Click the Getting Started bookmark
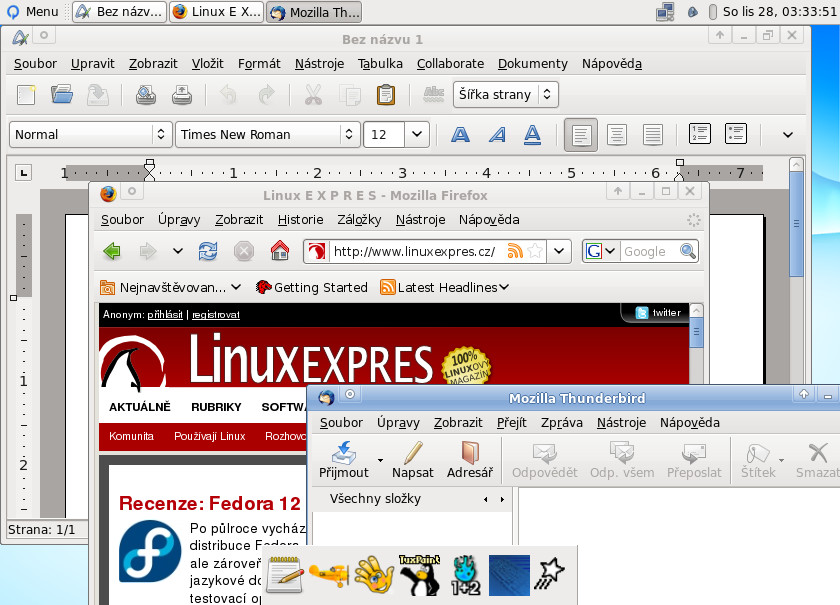The image size is (840, 605). tap(311, 287)
